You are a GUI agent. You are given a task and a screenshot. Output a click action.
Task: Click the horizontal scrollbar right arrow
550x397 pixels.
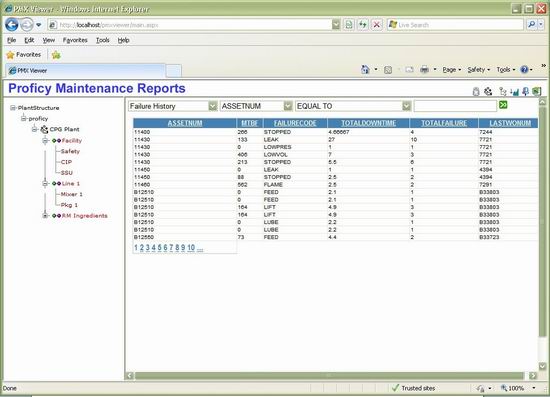533,376
